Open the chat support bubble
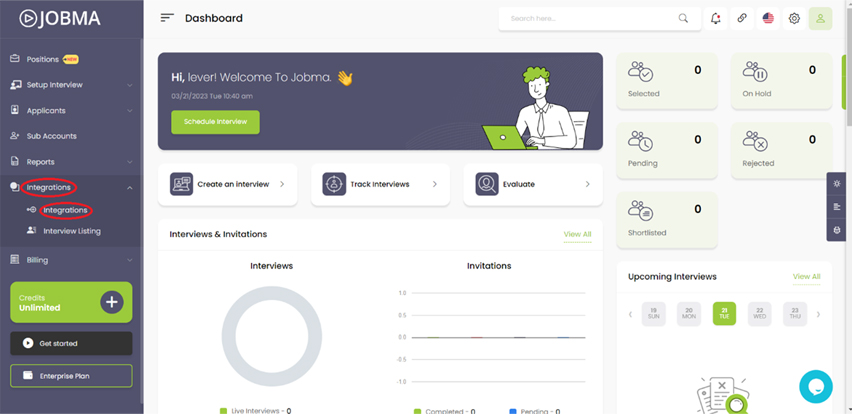The width and height of the screenshot is (852, 414). click(x=816, y=386)
